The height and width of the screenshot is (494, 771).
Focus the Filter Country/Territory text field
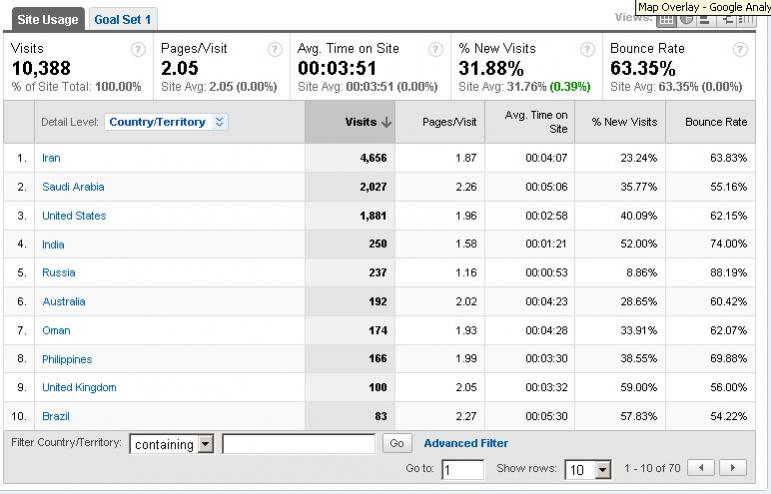pyautogui.click(x=299, y=444)
